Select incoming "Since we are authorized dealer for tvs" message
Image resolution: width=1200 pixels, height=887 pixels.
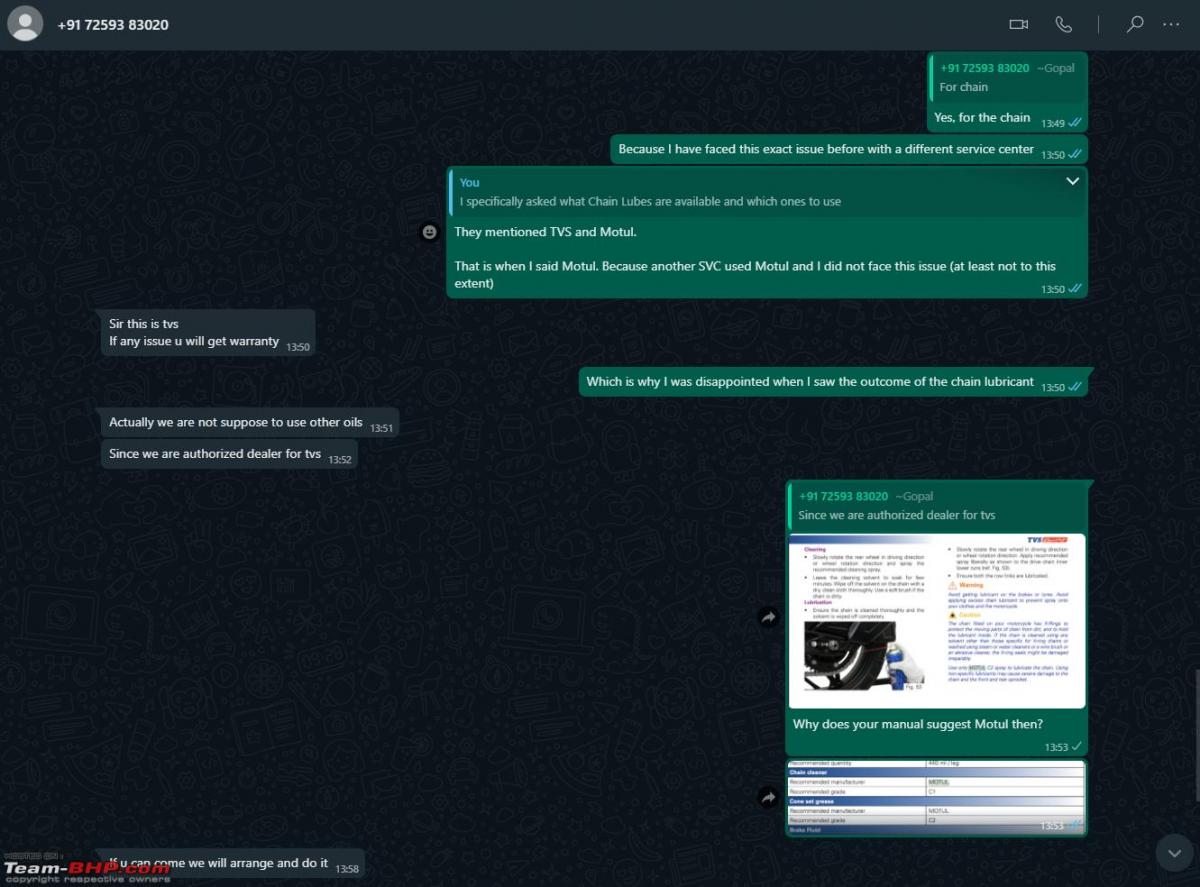point(215,453)
